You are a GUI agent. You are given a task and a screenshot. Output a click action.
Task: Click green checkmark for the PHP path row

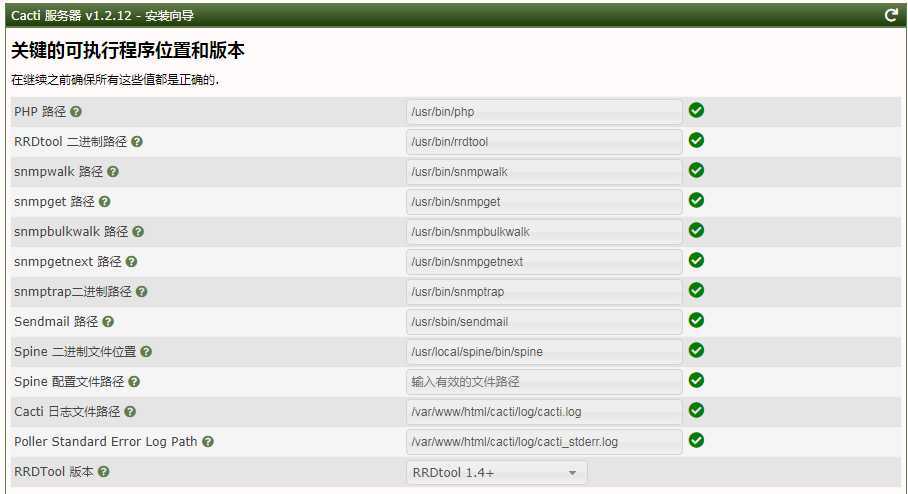pos(696,110)
